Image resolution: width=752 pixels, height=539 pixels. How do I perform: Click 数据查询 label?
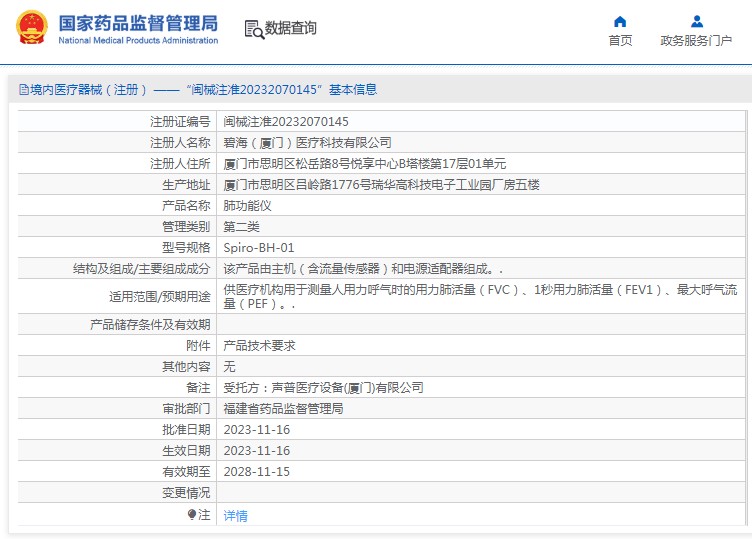coord(291,28)
